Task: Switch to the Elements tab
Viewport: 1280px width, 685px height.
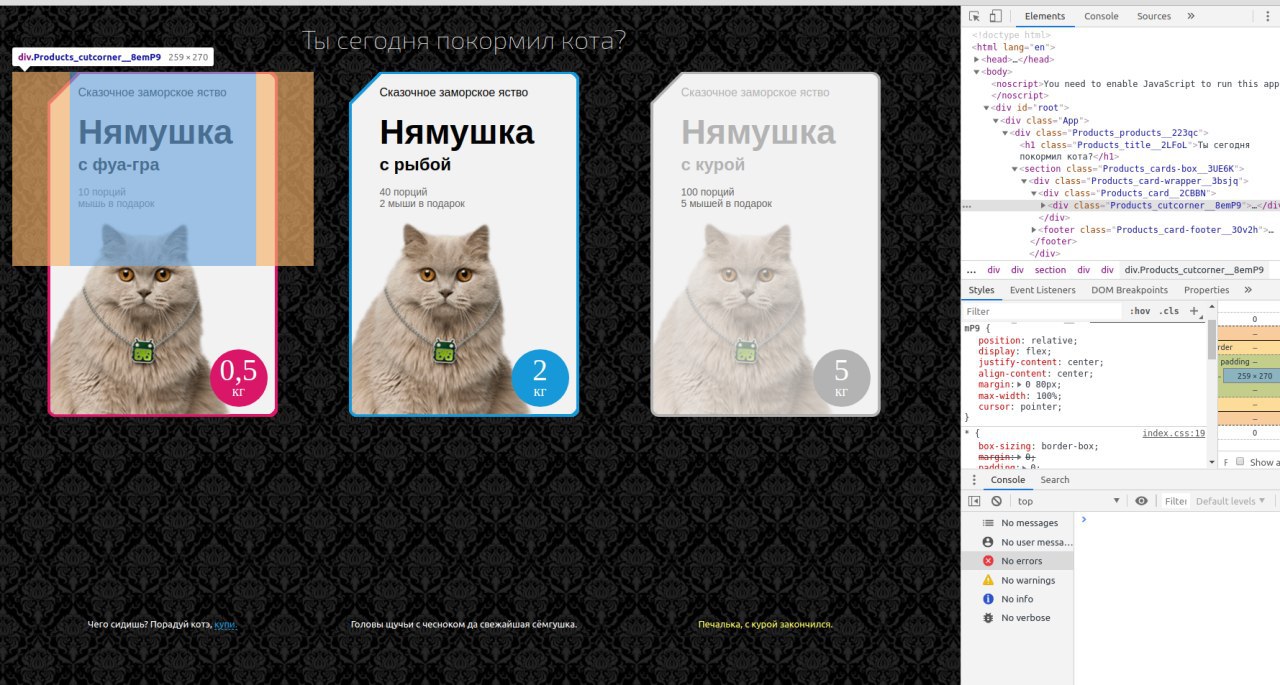Action: click(1045, 16)
